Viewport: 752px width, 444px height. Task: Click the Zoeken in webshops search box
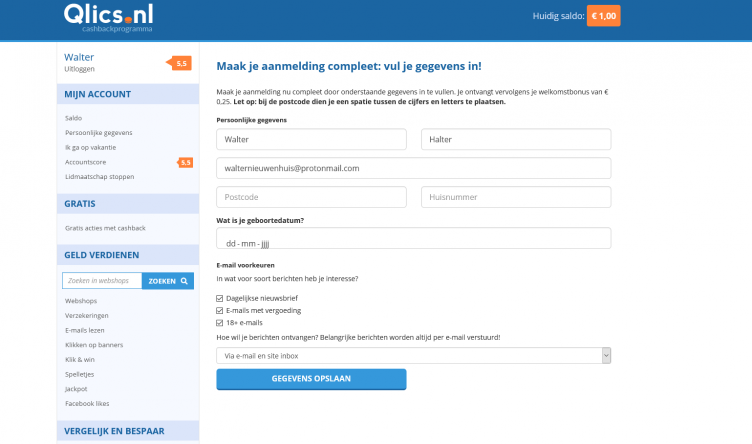pos(102,281)
